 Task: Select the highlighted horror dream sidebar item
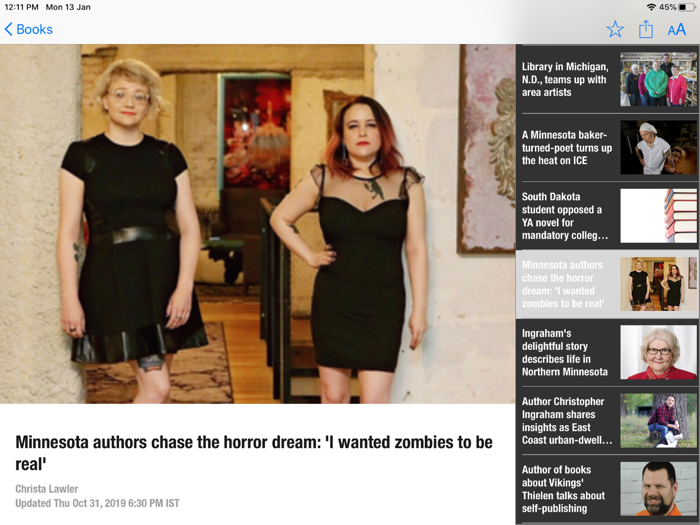pos(607,284)
